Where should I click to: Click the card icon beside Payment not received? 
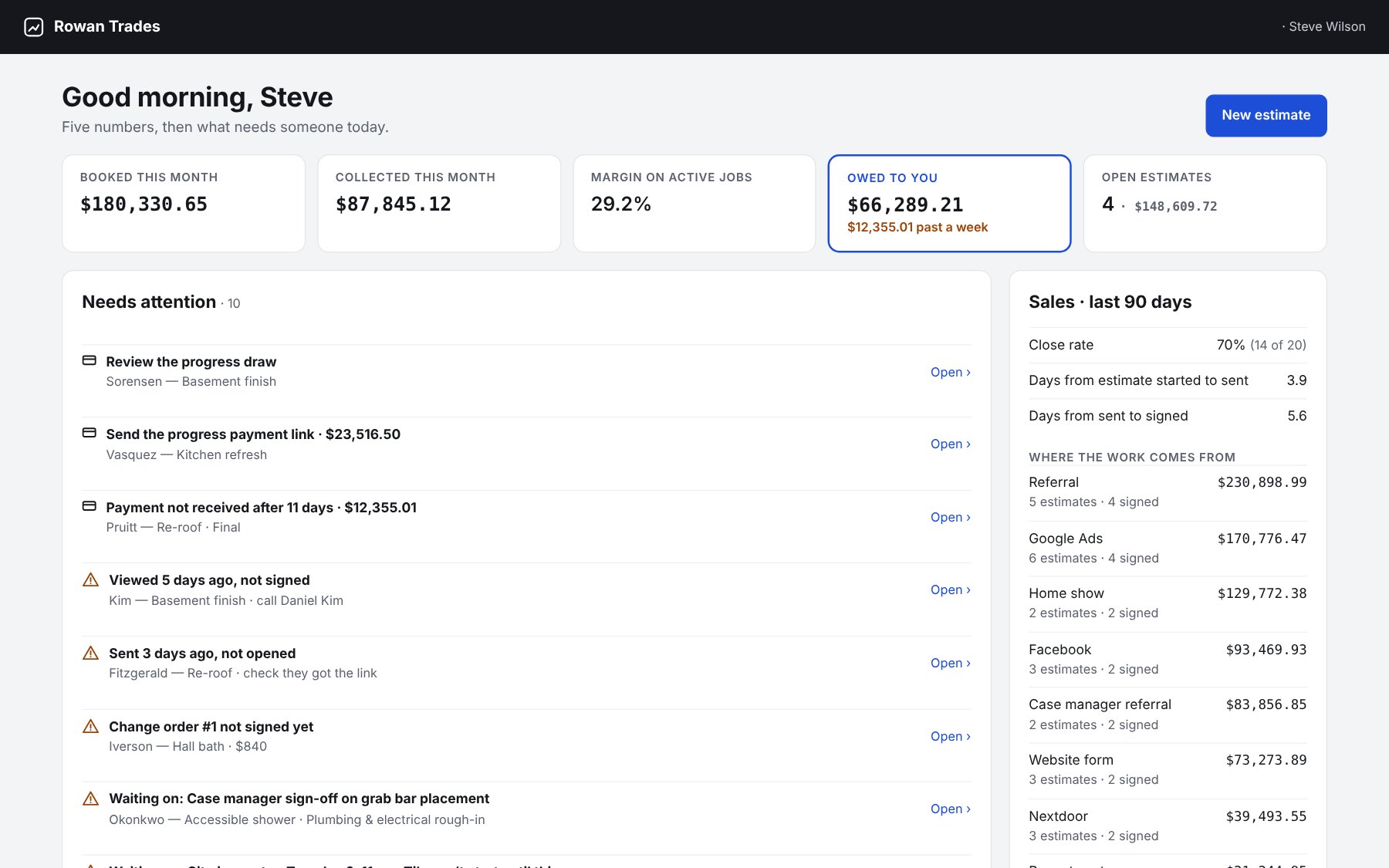[x=90, y=506]
